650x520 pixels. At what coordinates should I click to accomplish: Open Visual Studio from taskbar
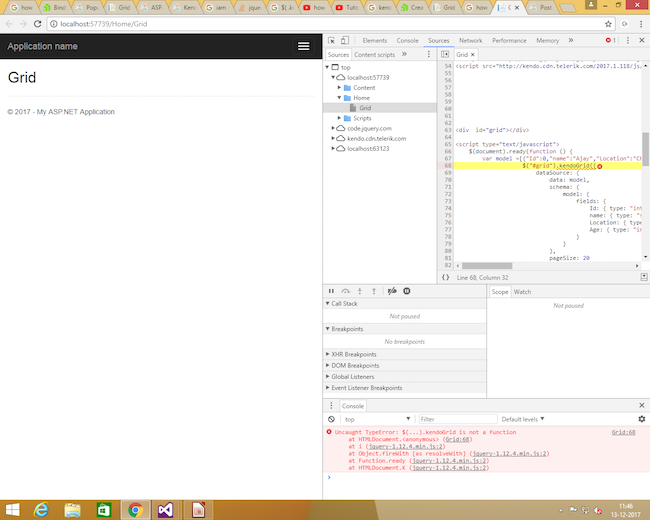tap(165, 510)
